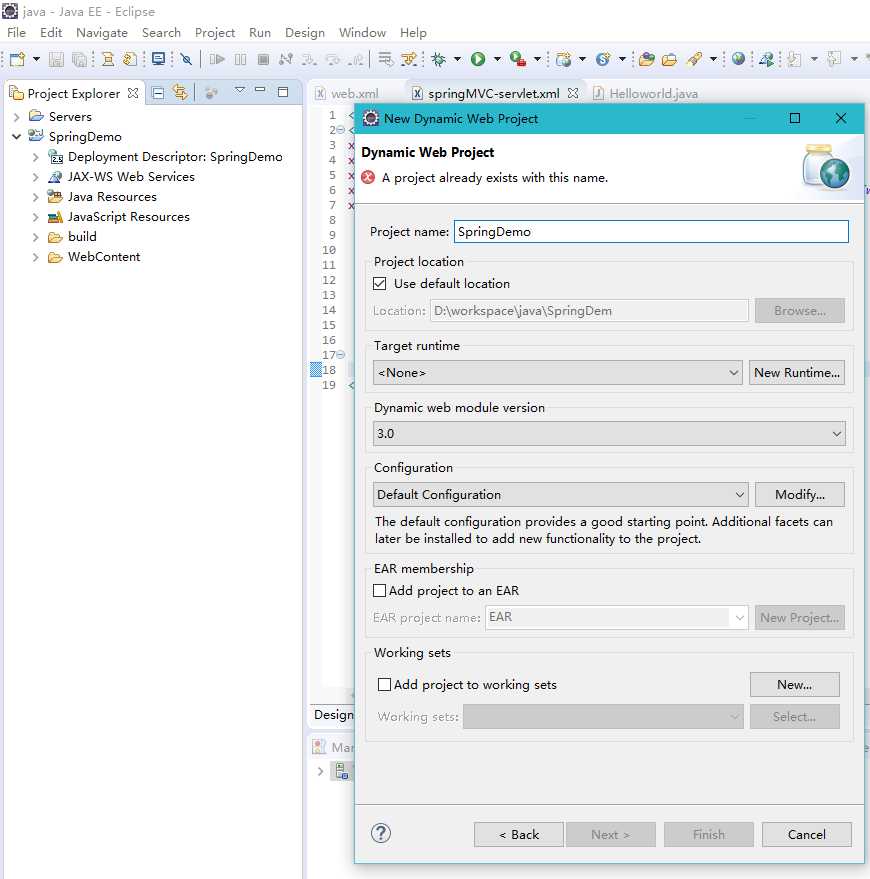Click the New wizard toolbar icon

tap(17, 59)
